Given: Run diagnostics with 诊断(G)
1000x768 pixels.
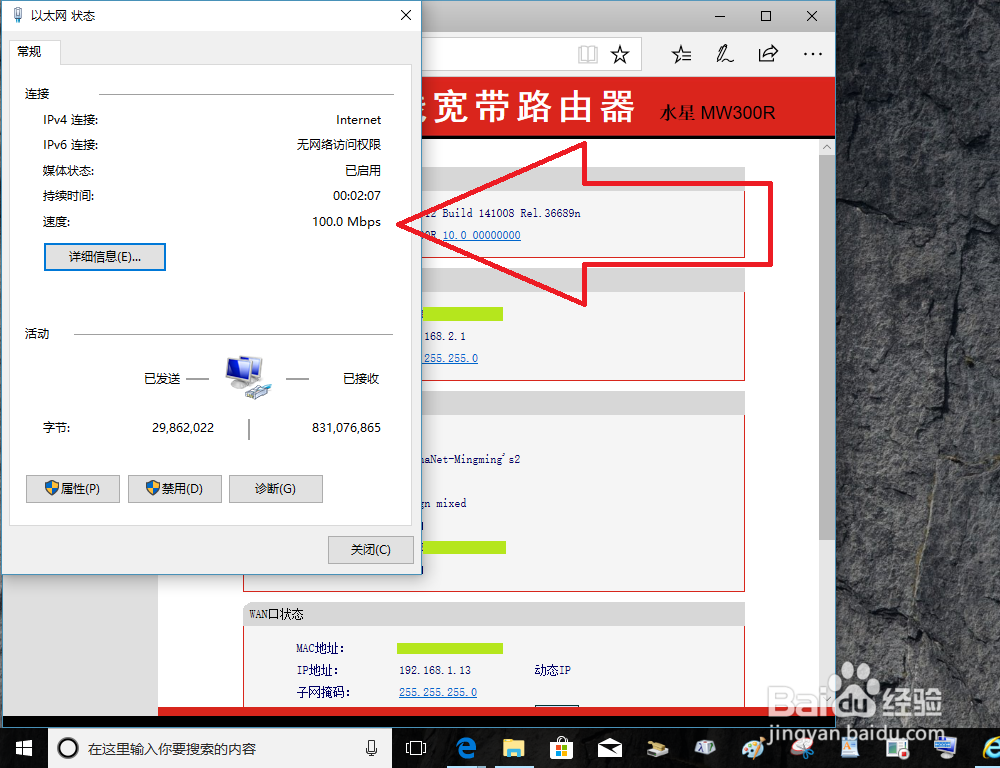Looking at the screenshot, I should [x=275, y=488].
